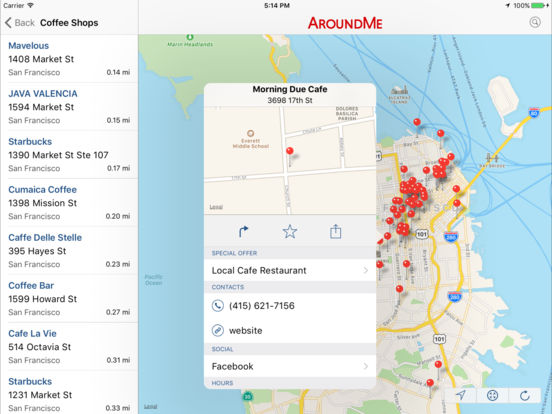
Task: Open the search icon at top right
Action: 535,23
